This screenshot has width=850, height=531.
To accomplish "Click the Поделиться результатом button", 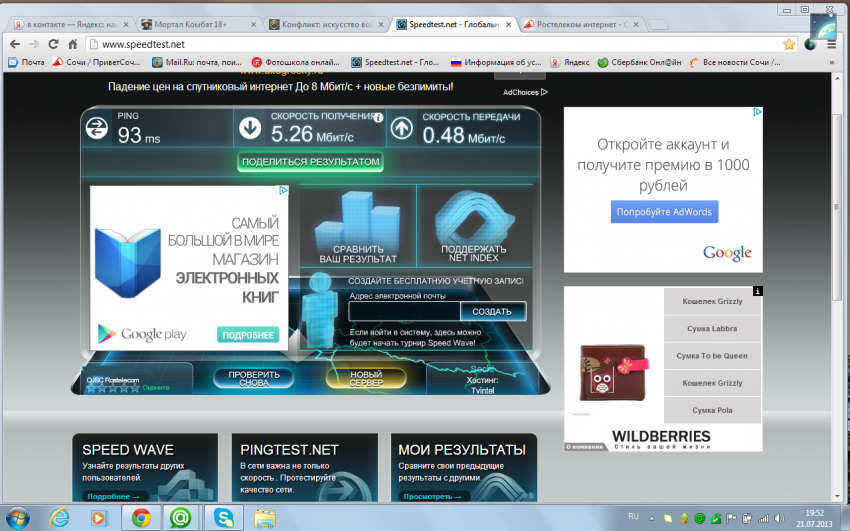I will click(310, 161).
